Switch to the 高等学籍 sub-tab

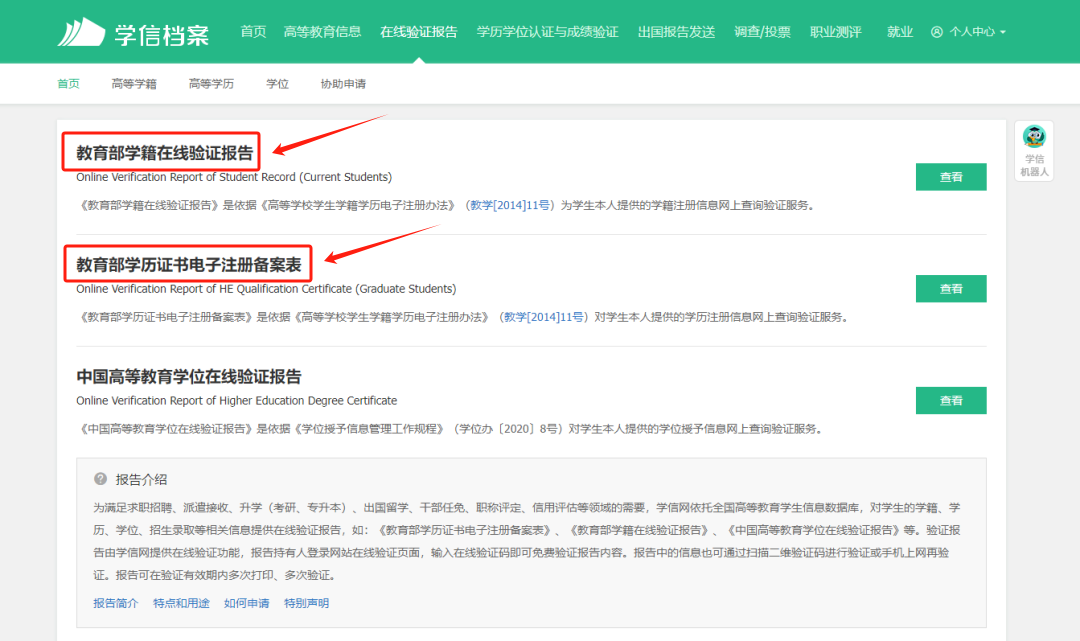(134, 84)
